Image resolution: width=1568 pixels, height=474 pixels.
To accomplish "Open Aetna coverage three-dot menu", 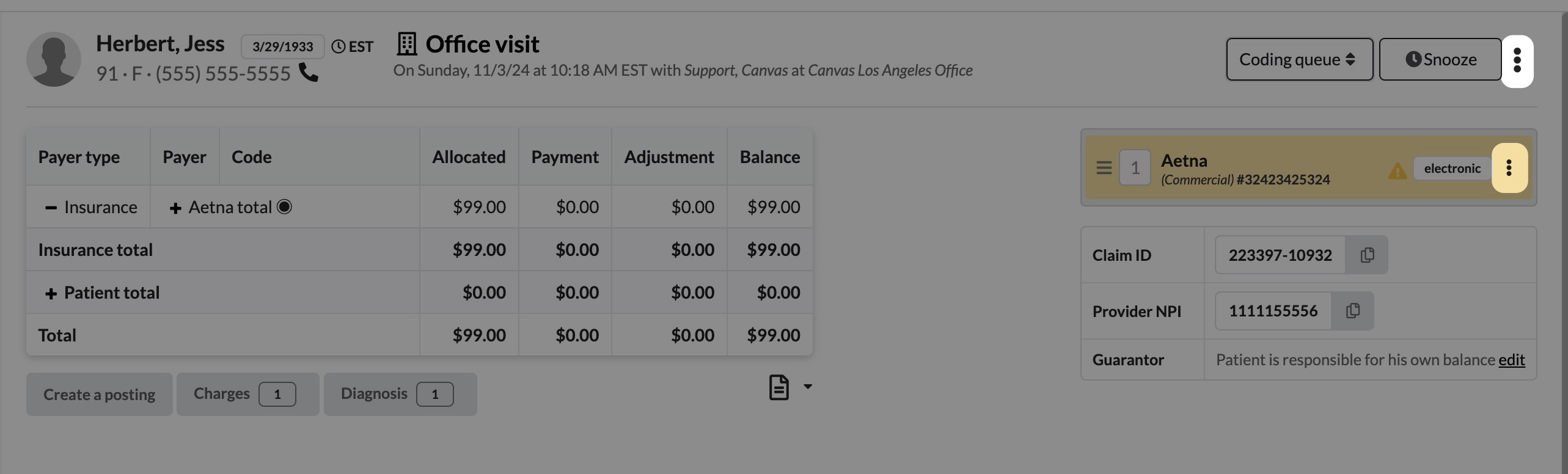I will click(x=1509, y=168).
